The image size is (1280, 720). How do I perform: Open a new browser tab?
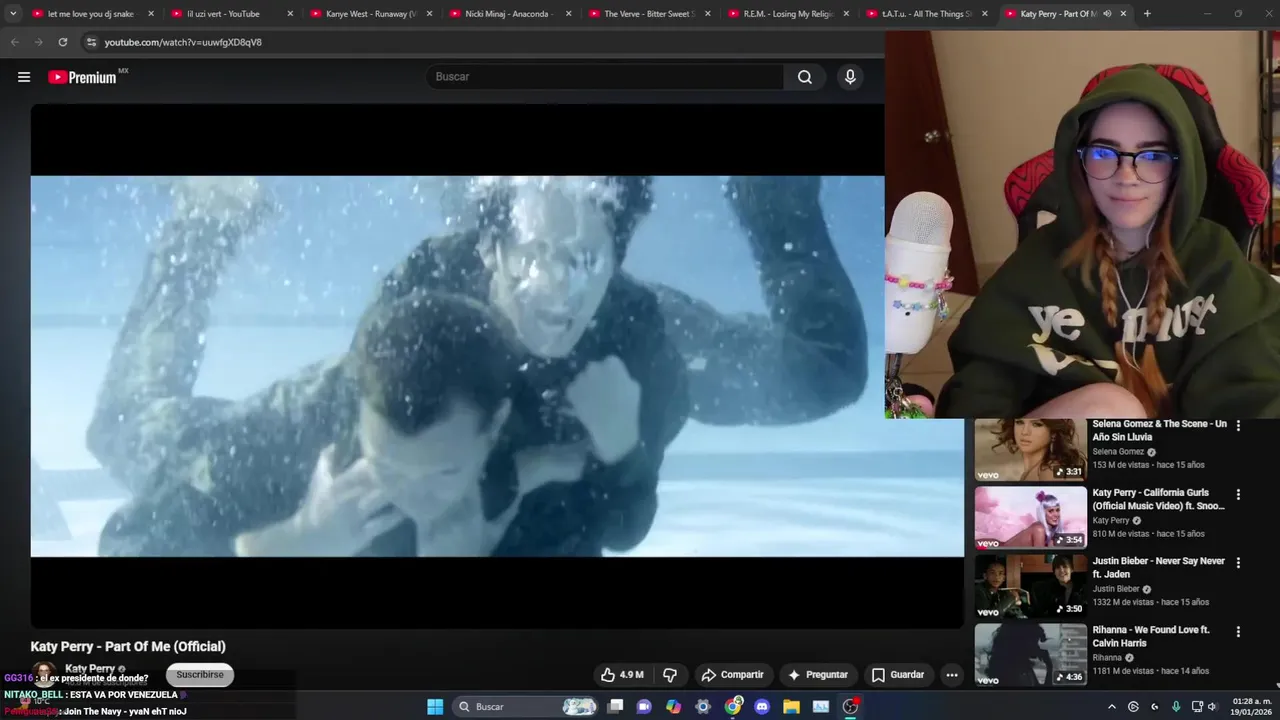coord(1147,14)
